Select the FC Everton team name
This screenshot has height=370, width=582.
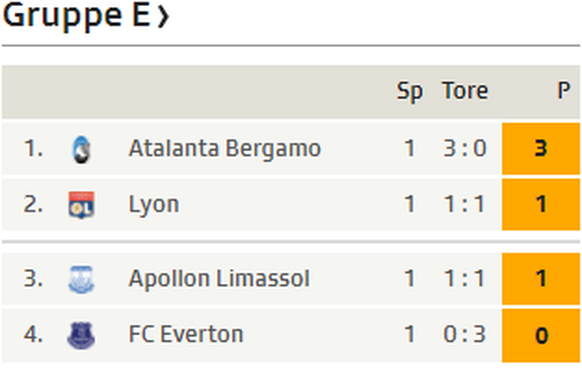[186, 334]
